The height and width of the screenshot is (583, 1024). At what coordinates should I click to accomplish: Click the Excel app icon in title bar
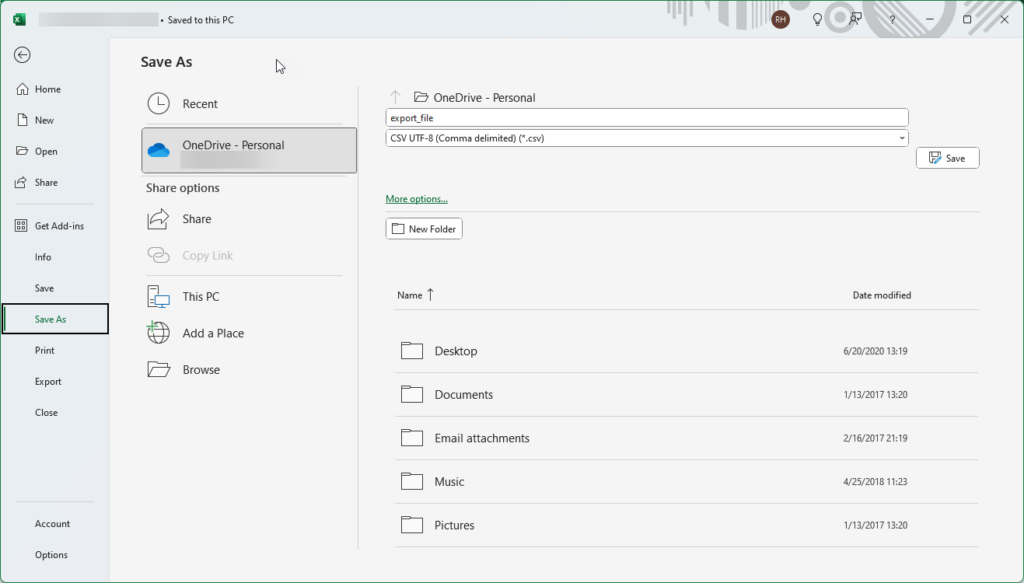pos(20,20)
